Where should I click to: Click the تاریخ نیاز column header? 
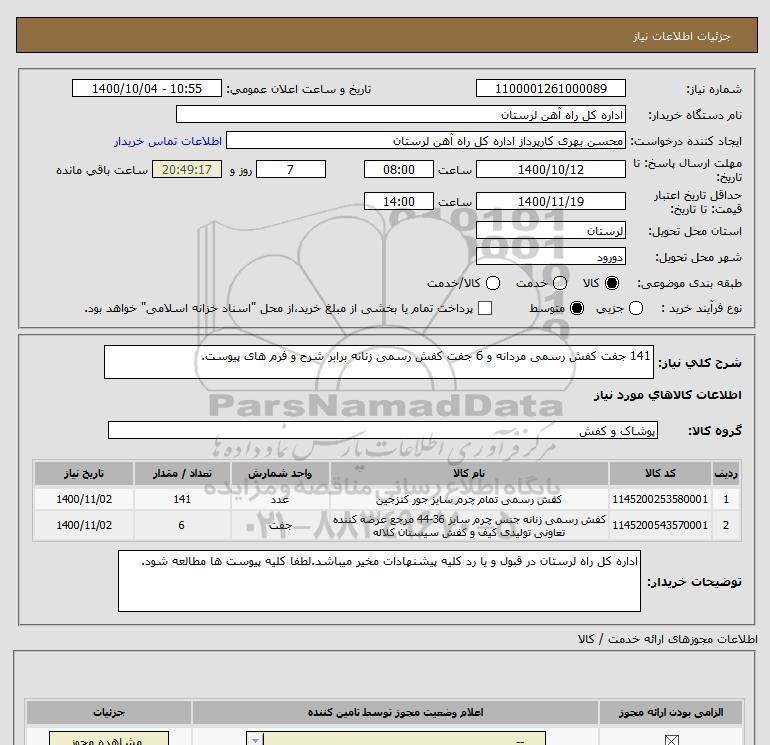click(84, 473)
